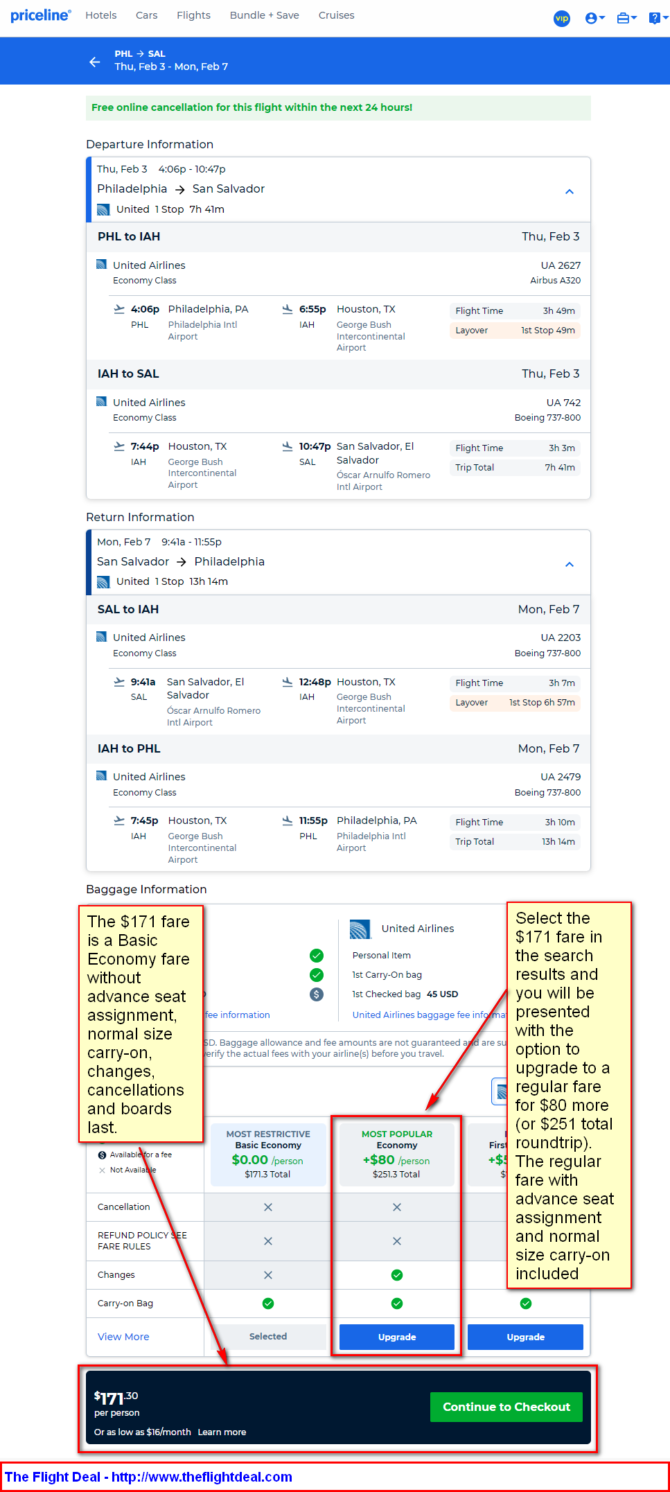Click the landing plane icon at 10:47p

288,446
